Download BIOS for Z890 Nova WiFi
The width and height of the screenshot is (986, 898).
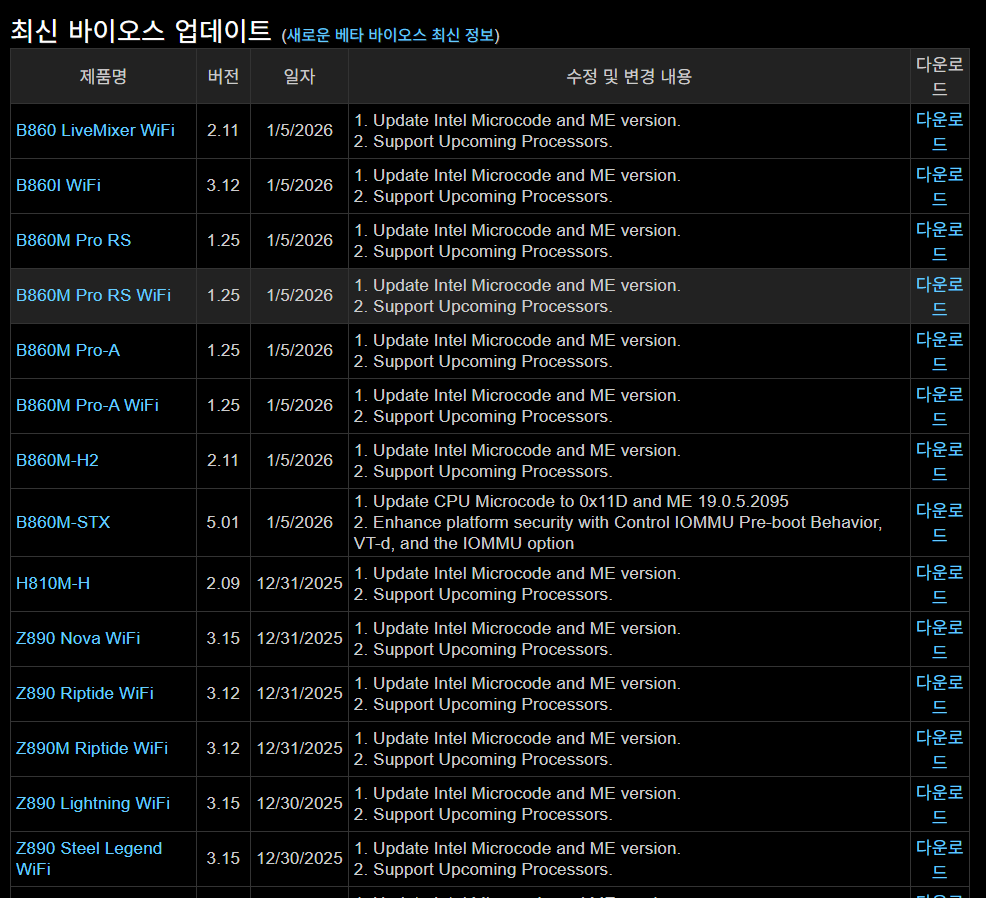(x=939, y=639)
